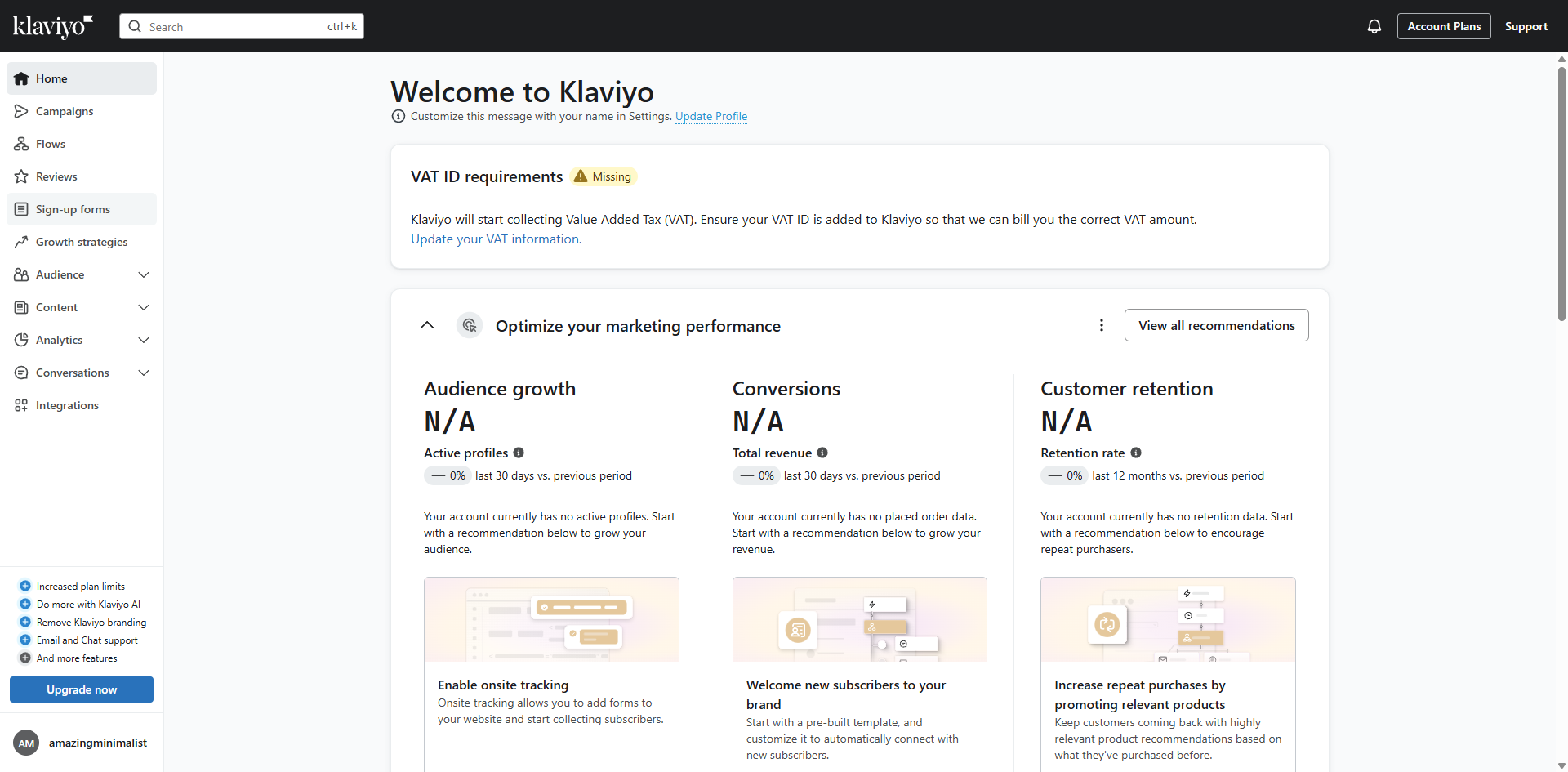Show the Active profiles info tooltip
The height and width of the screenshot is (772, 1568).
coord(519,453)
